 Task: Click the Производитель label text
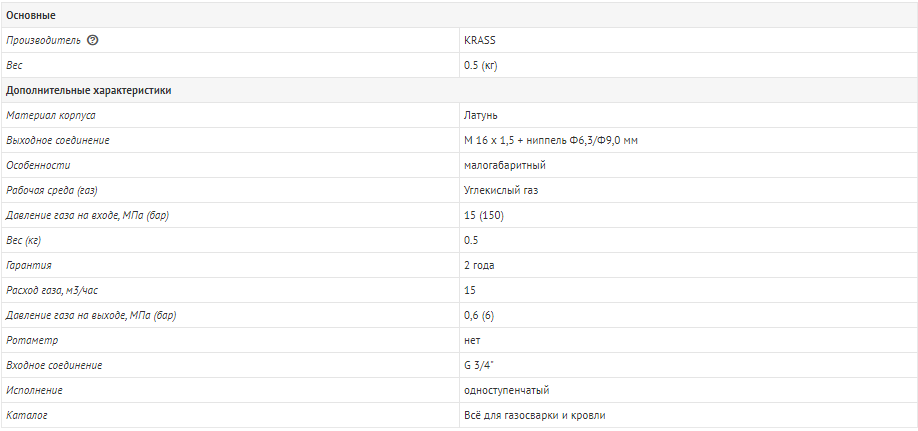coord(44,41)
